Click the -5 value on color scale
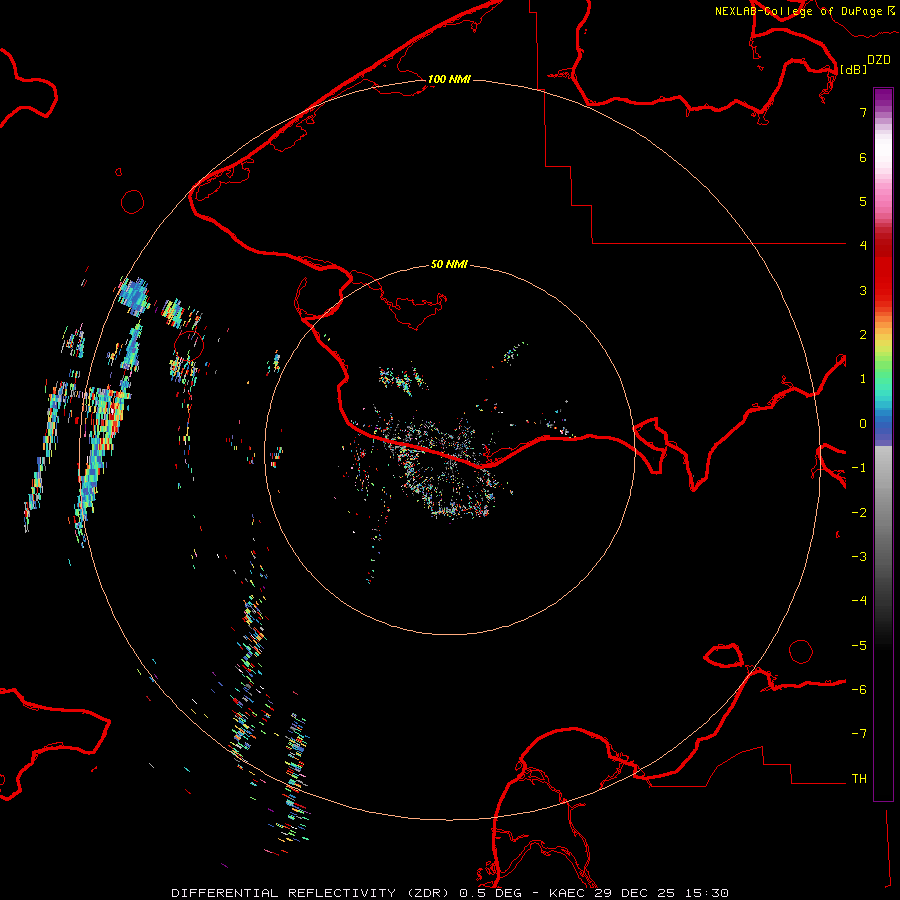 pyautogui.click(x=859, y=646)
